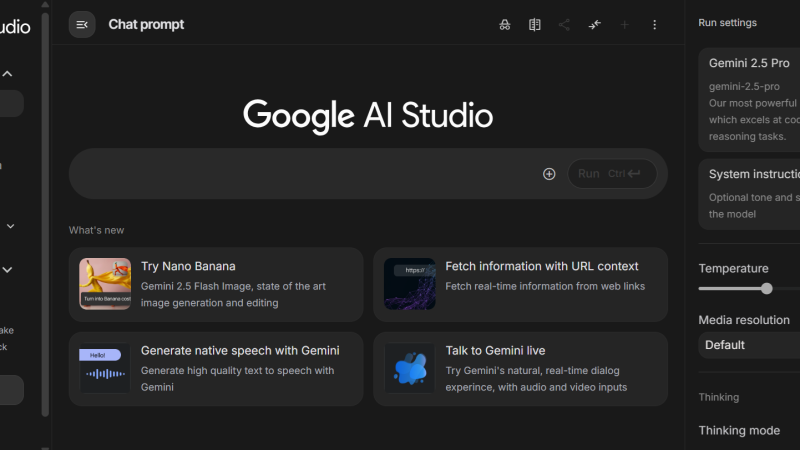Click the Run button
The height and width of the screenshot is (450, 800).
point(612,174)
